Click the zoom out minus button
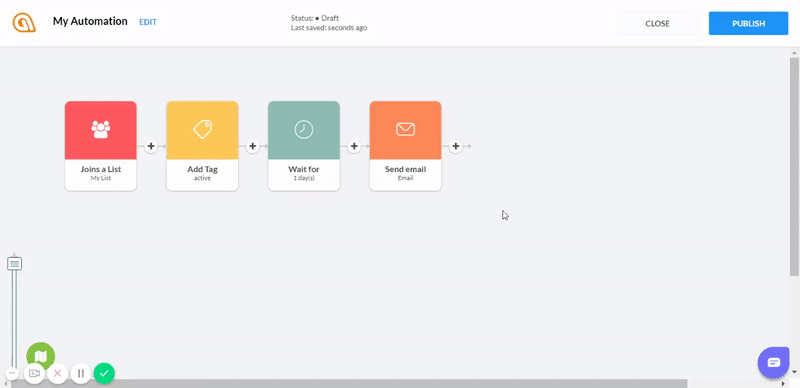Screen dimensions: 800x388 point(12,373)
